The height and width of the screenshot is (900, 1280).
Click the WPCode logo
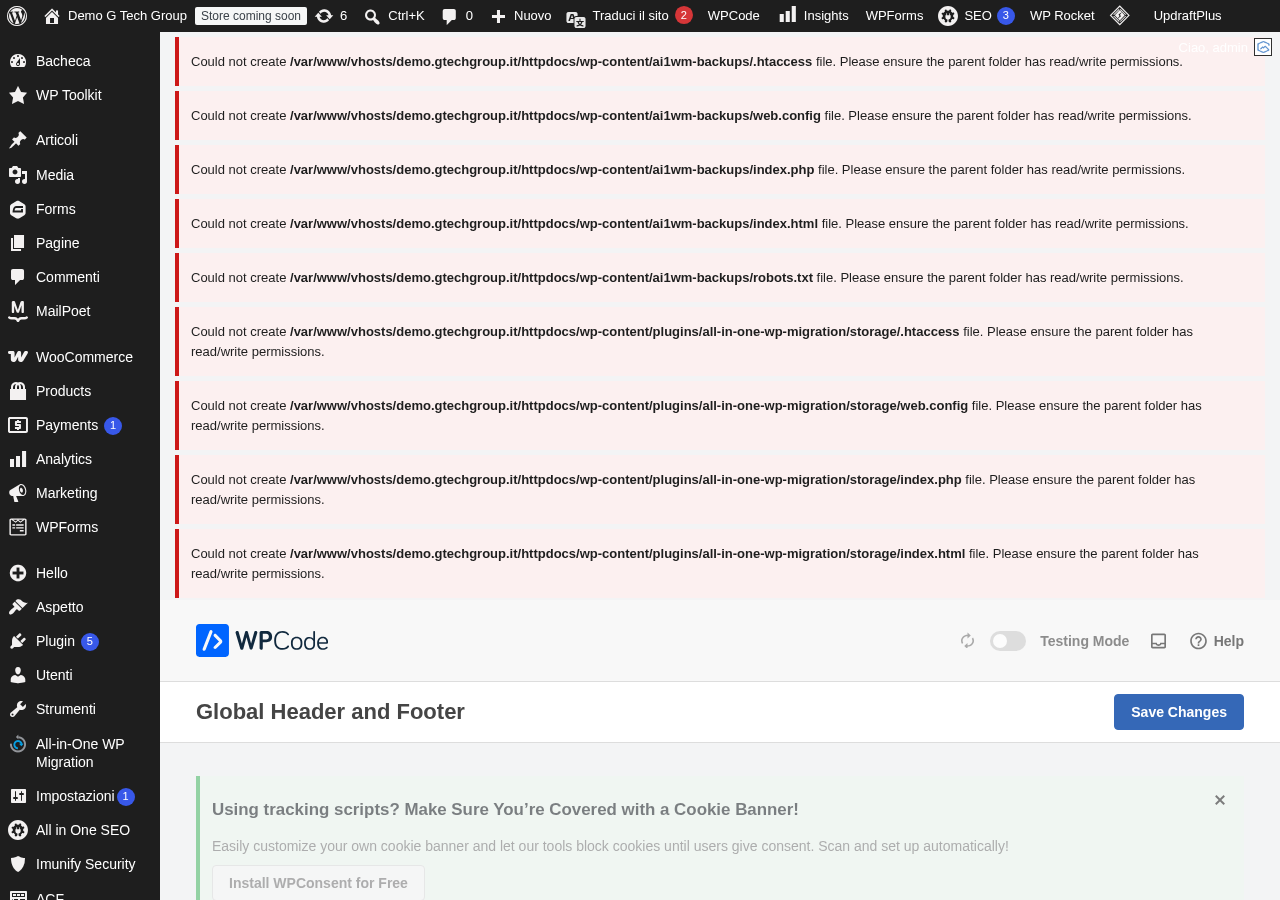pyautogui.click(x=262, y=641)
